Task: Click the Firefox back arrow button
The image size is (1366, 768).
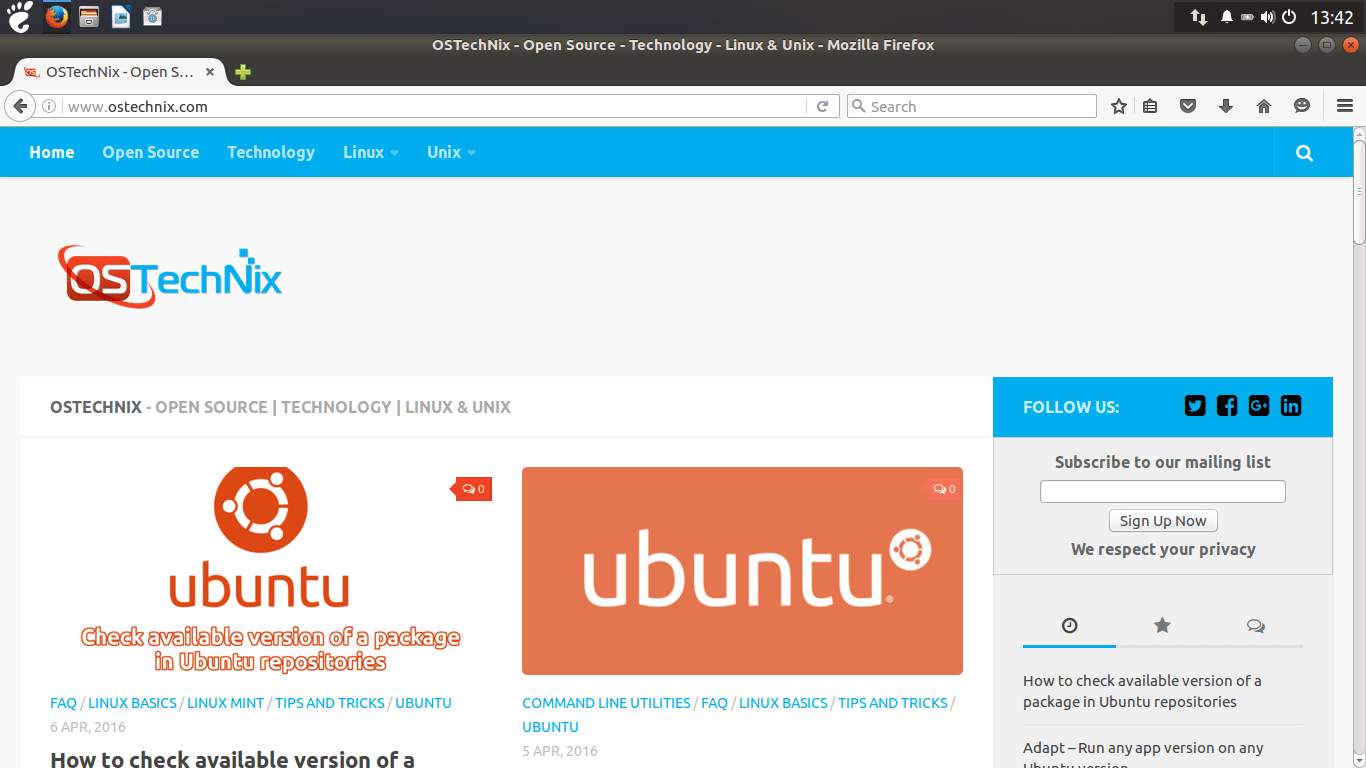Action: (20, 106)
